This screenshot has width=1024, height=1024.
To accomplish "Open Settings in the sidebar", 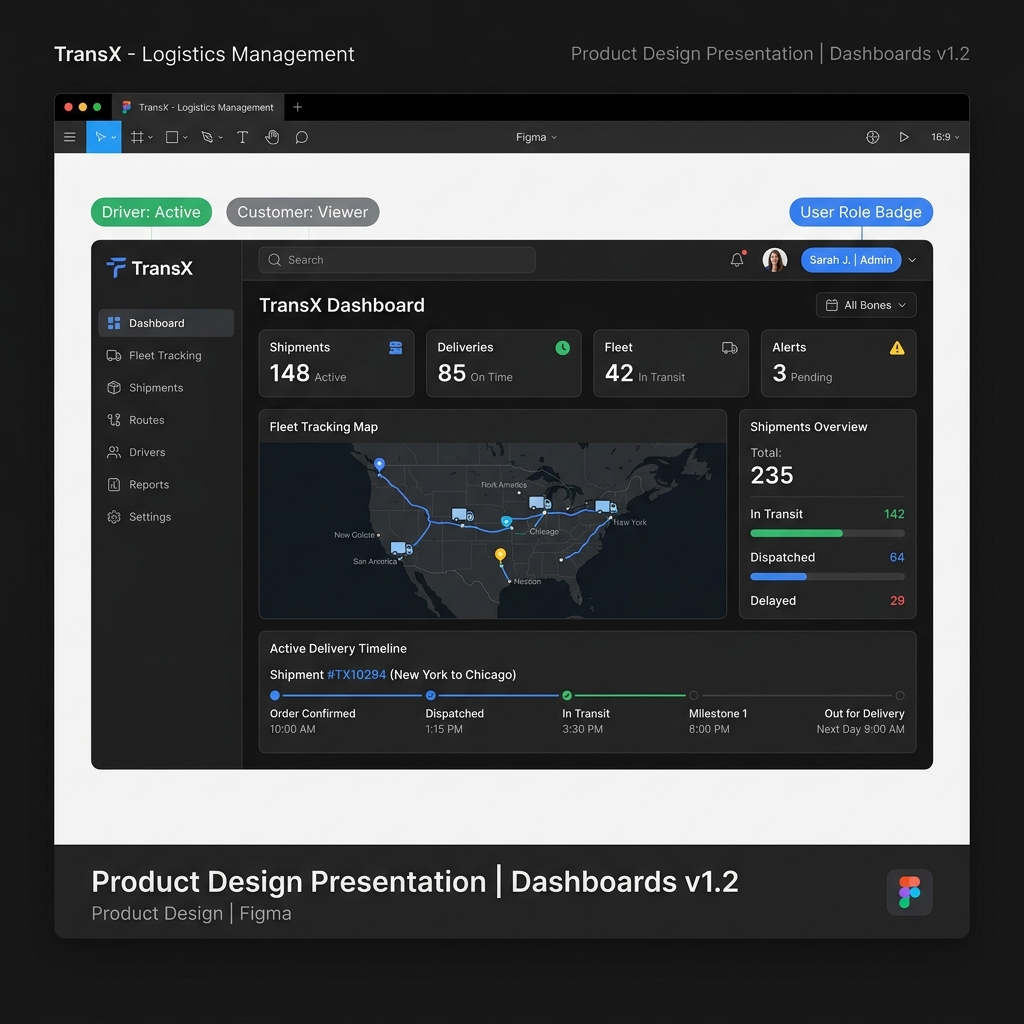I will pyautogui.click(x=166, y=517).
